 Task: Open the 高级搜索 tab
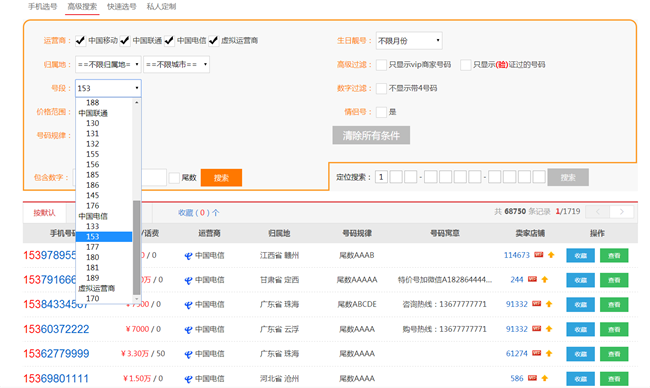(82, 7)
